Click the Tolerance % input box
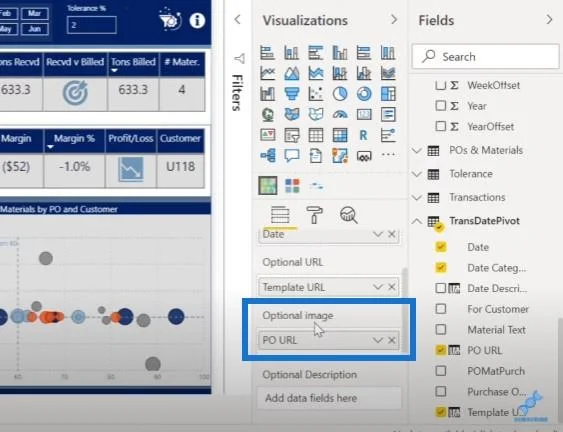The width and height of the screenshot is (563, 432). (x=92, y=25)
